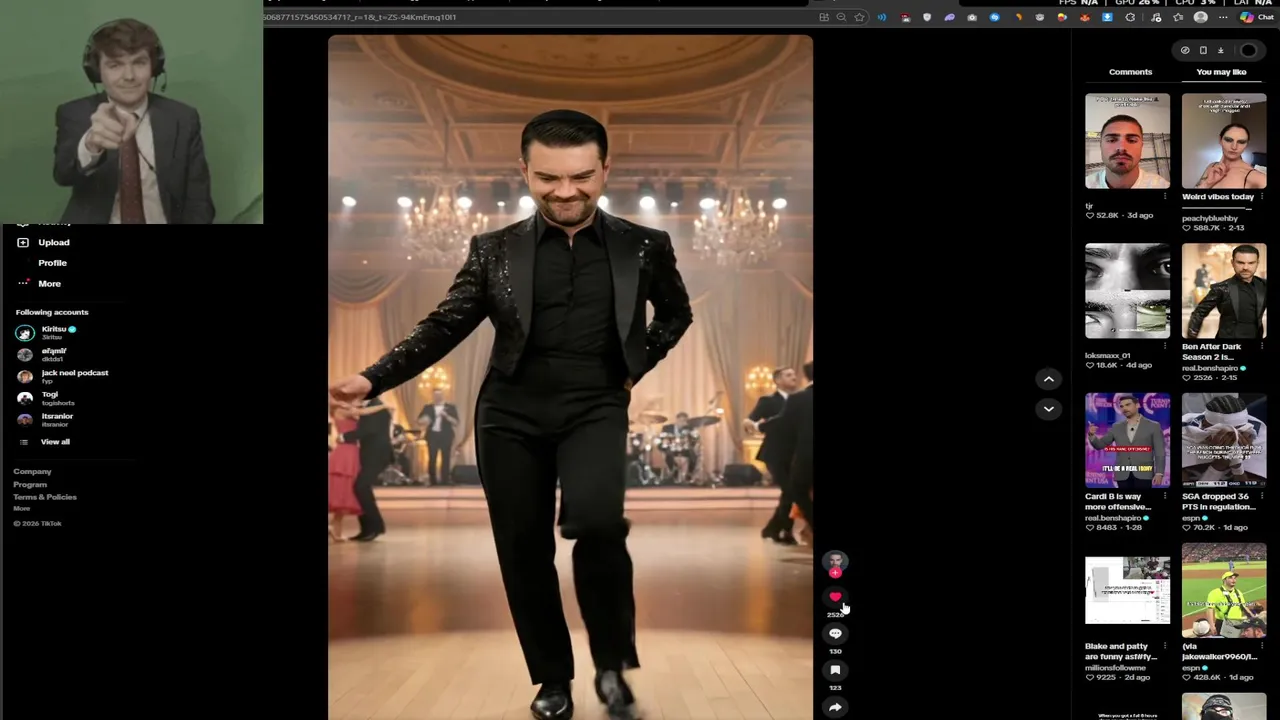This screenshot has height=720, width=1280.
Task: Go to next video with the down chevron
Action: (x=1048, y=409)
